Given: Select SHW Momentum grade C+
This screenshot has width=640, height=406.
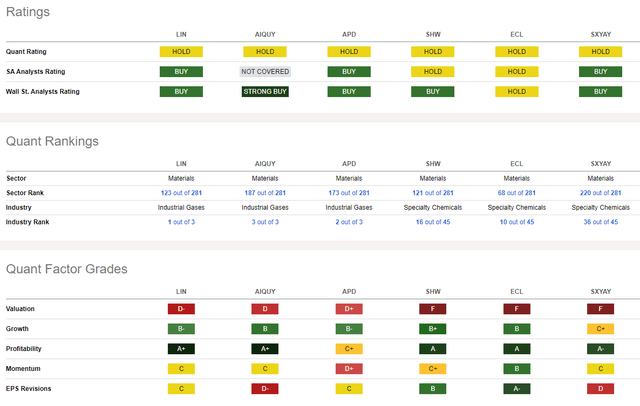Looking at the screenshot, I should pyautogui.click(x=433, y=369).
